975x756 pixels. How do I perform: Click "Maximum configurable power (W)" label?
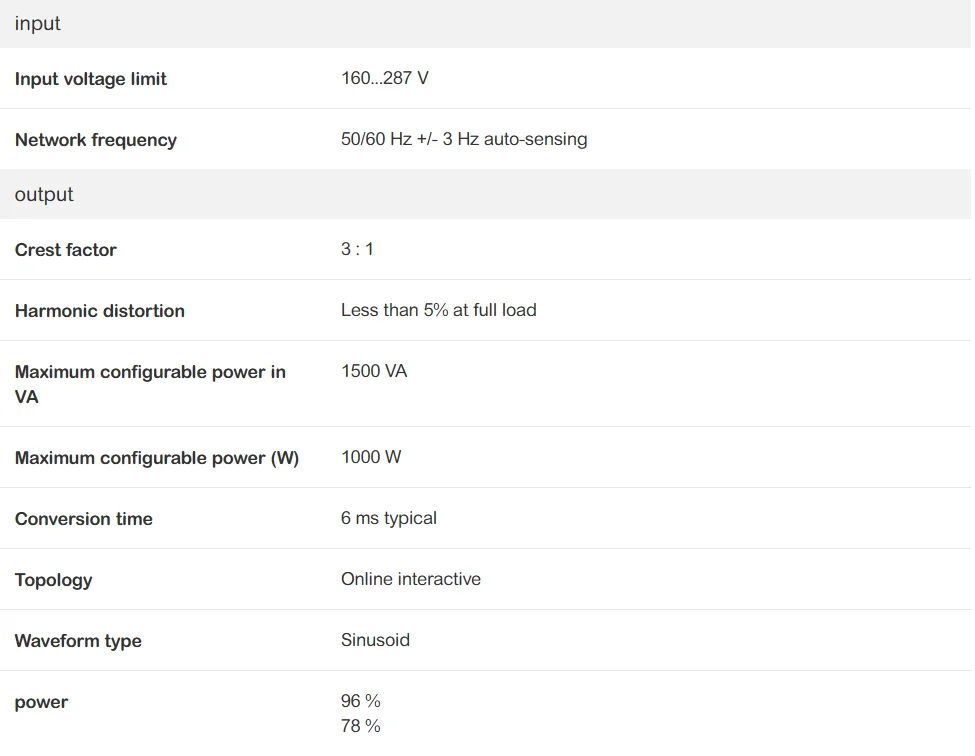click(x=157, y=458)
